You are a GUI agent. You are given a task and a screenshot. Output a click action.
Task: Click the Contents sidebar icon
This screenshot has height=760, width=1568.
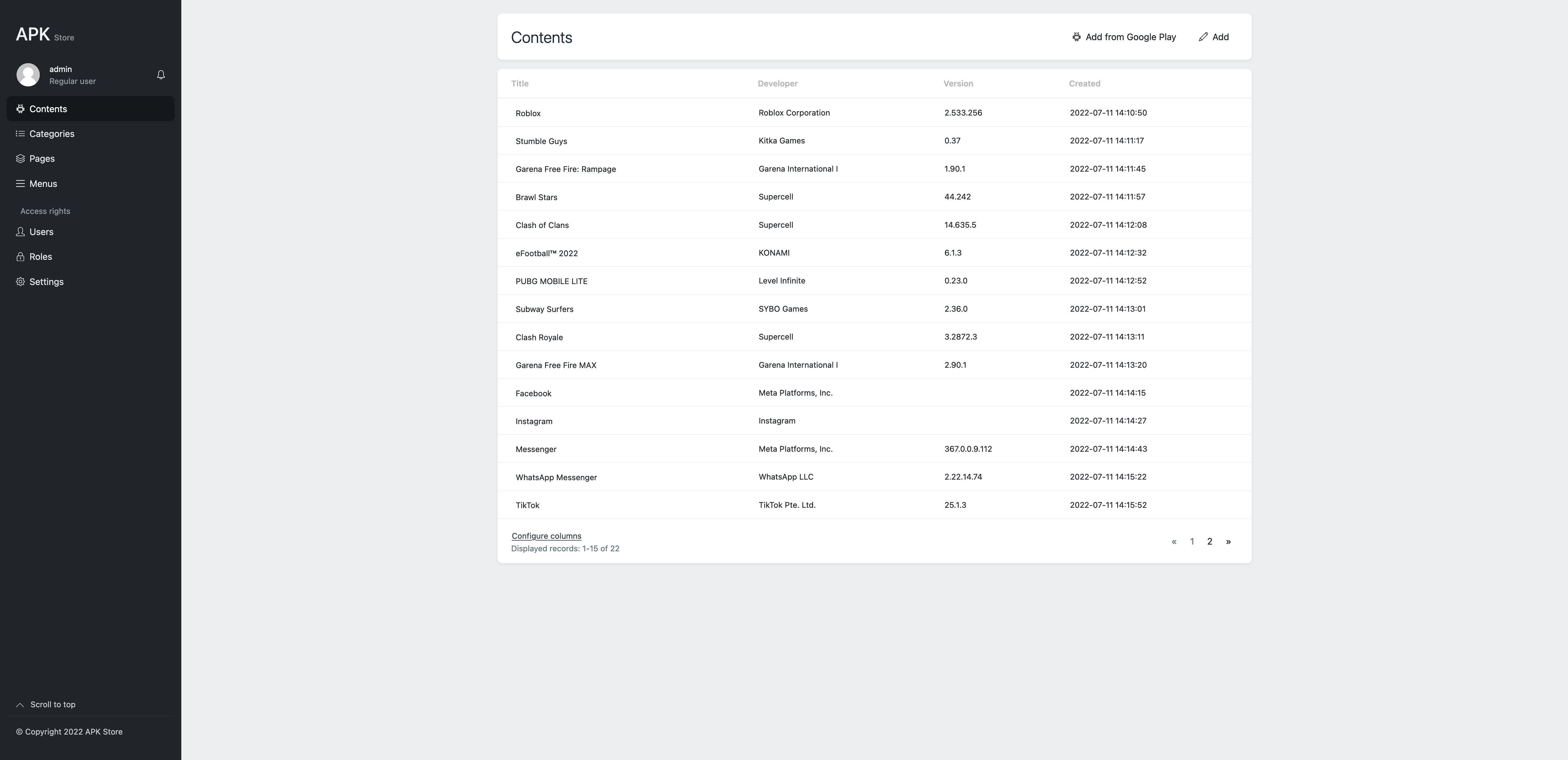(x=20, y=109)
